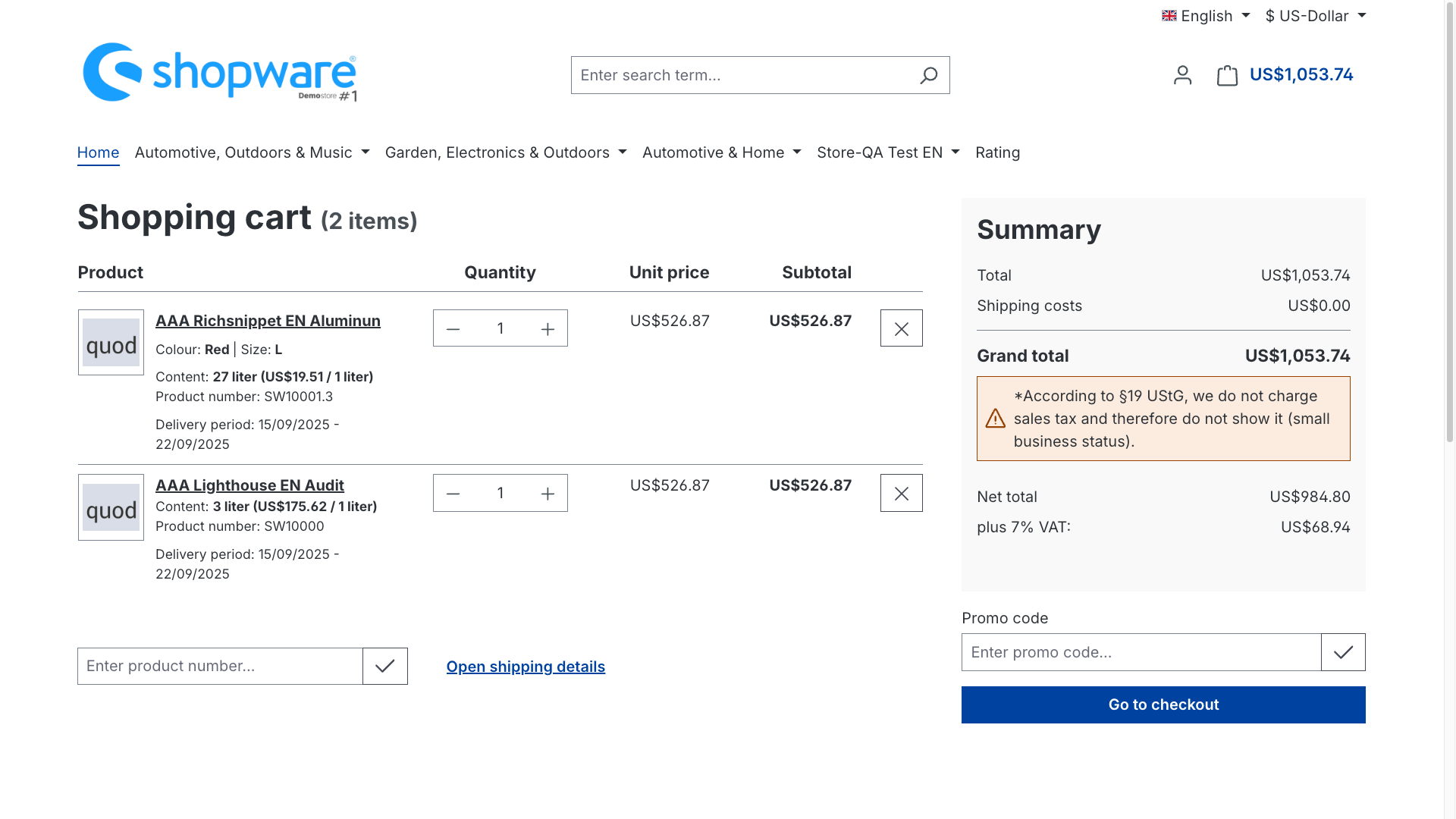Click quantity value of AAA Lighthouse EN Audit

click(500, 494)
